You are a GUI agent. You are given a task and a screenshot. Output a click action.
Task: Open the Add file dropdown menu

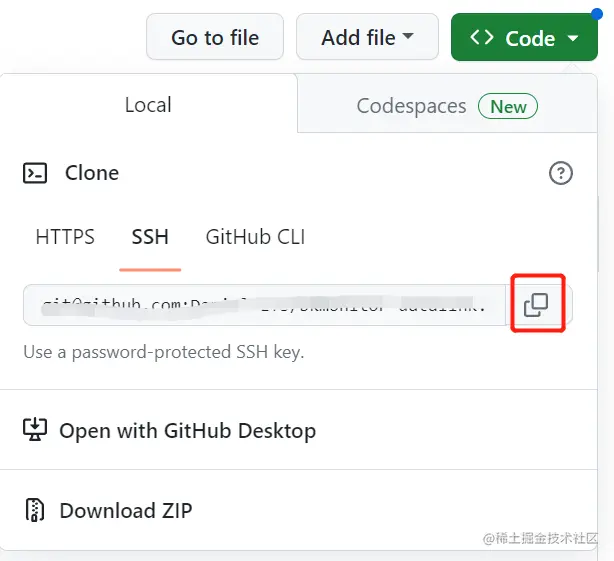tap(367, 38)
